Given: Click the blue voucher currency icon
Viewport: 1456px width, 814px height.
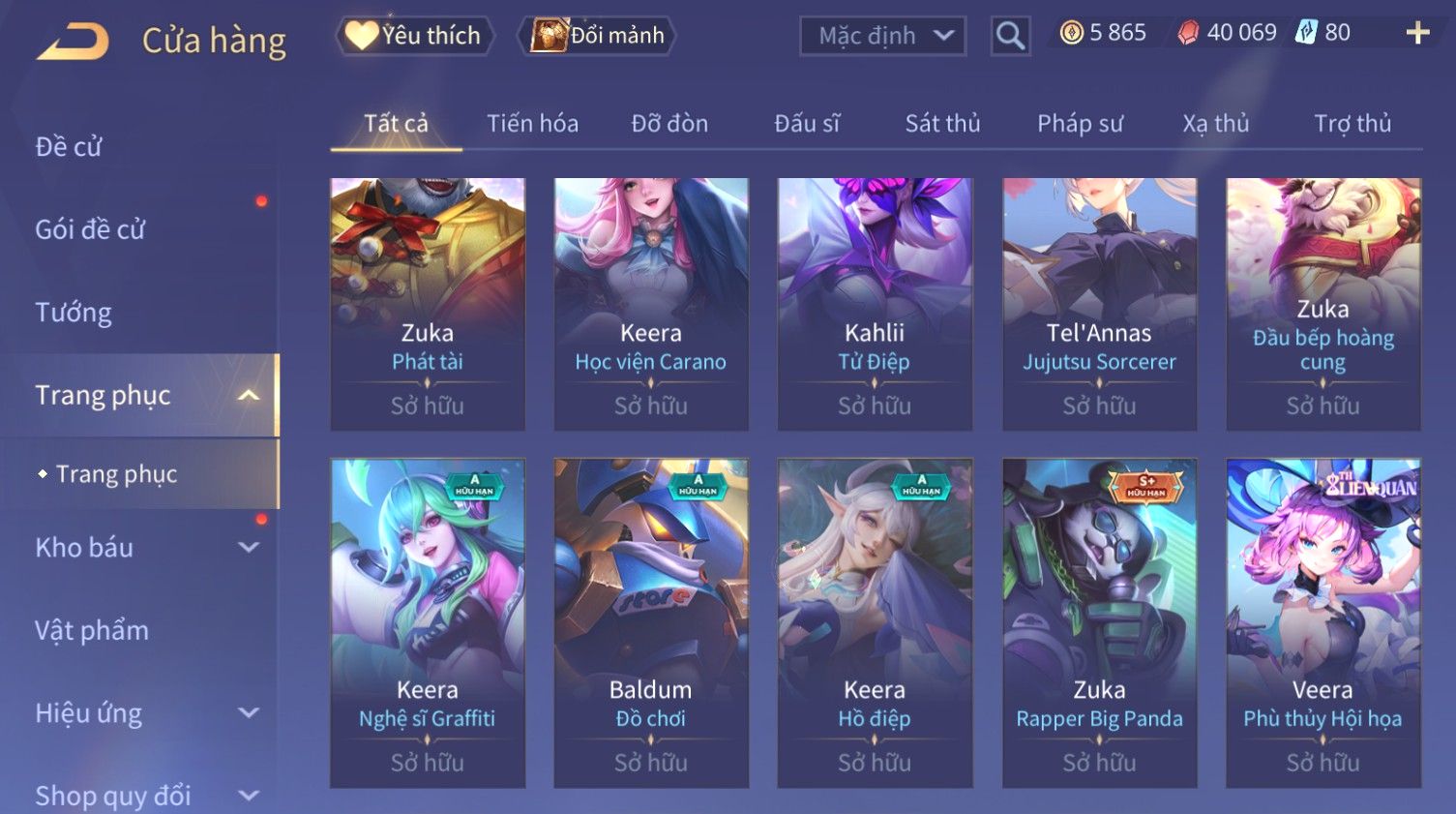Looking at the screenshot, I should 1306,33.
